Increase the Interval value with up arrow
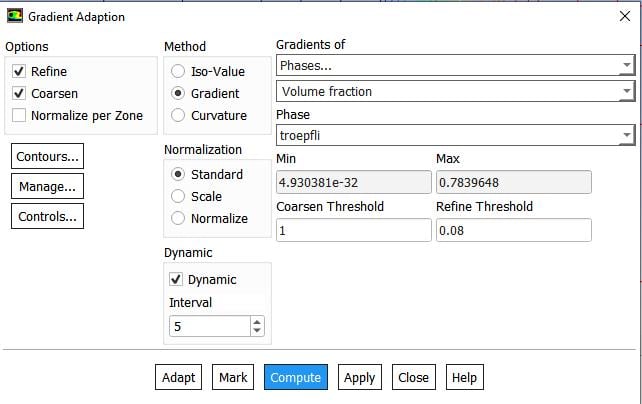 [257, 322]
